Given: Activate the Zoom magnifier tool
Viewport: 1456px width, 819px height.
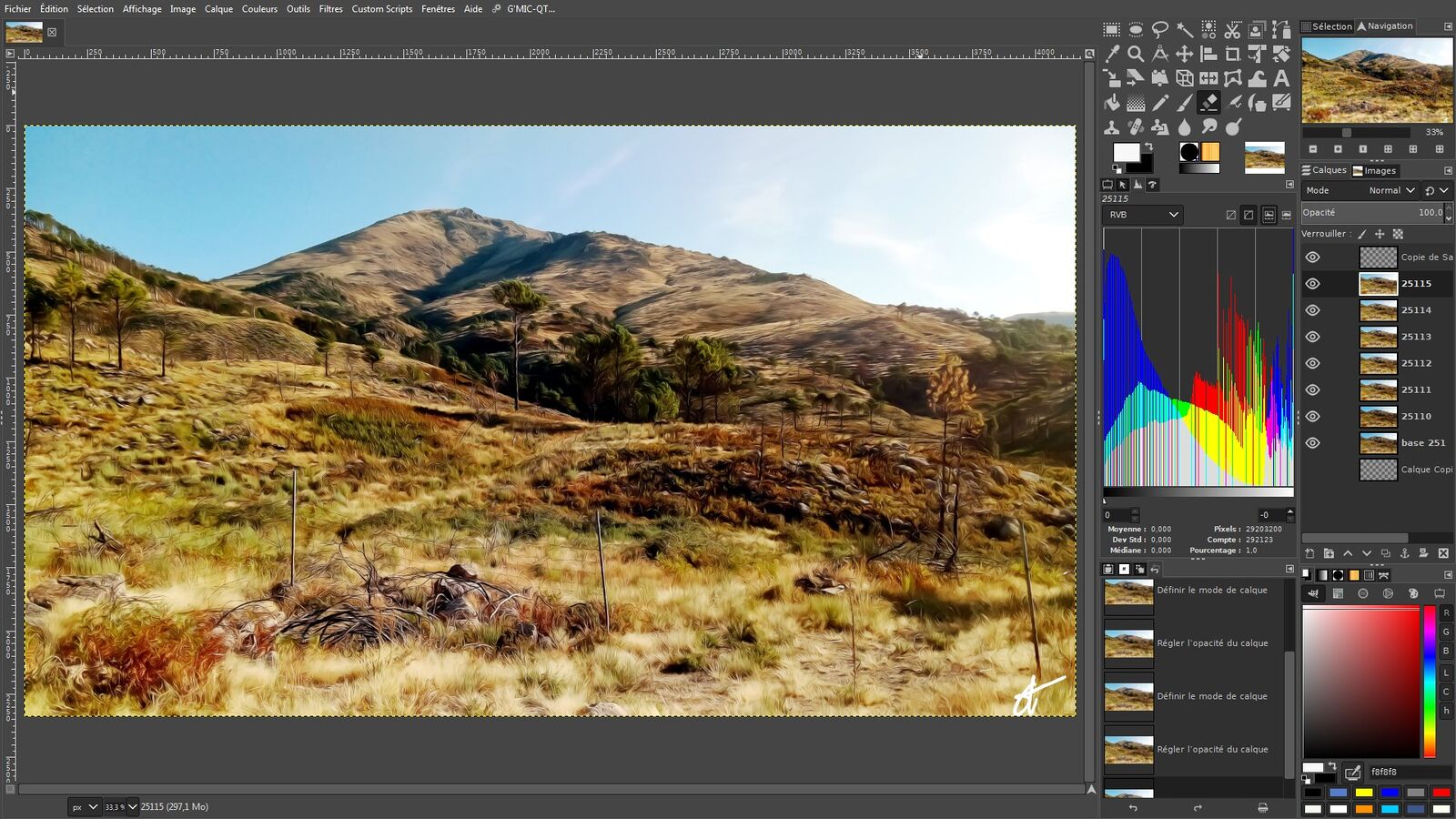Looking at the screenshot, I should pos(1136,55).
